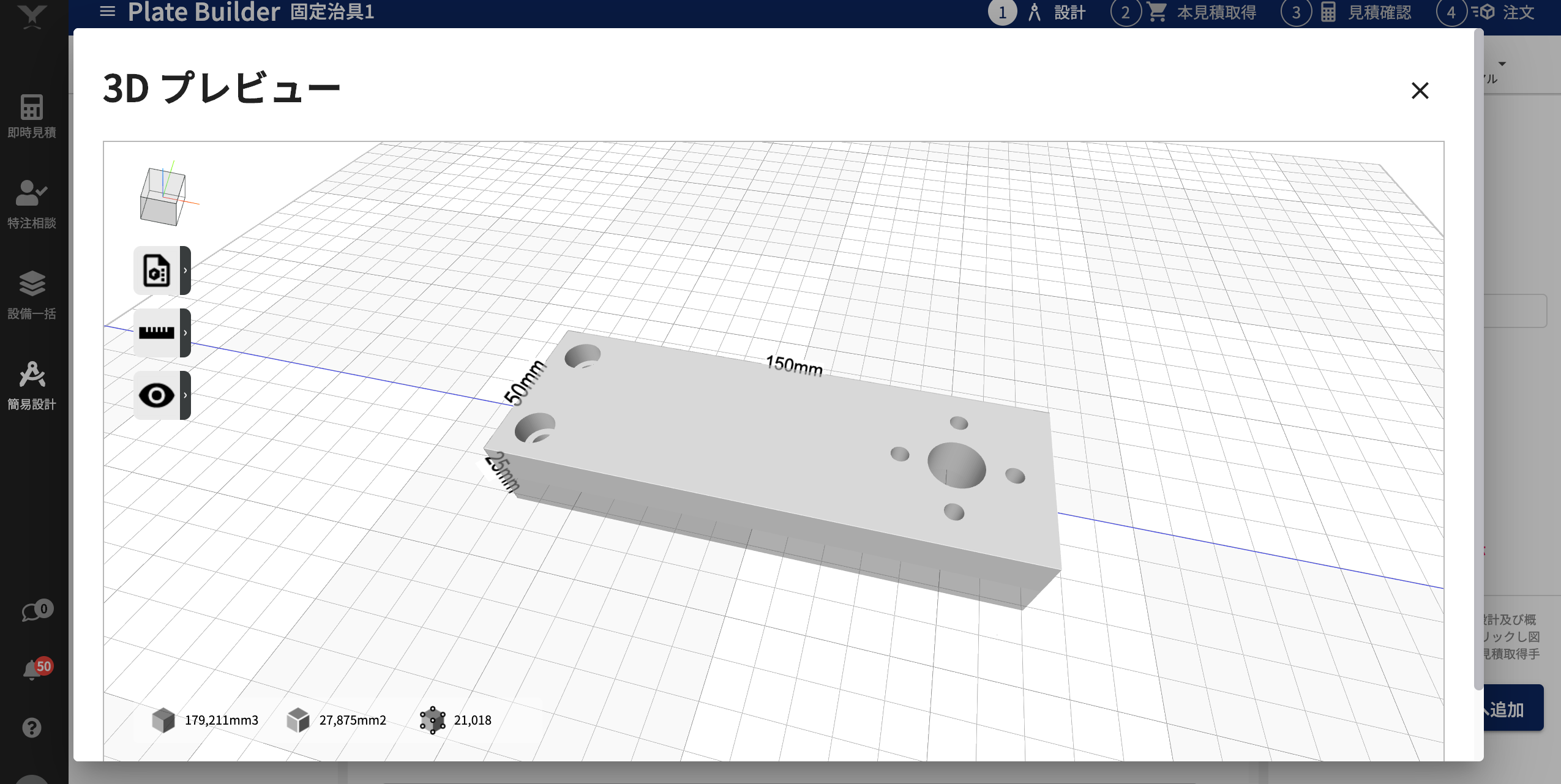The width and height of the screenshot is (1561, 784).
Task: Click the 179,211mm3 volume value
Action: pos(222,720)
